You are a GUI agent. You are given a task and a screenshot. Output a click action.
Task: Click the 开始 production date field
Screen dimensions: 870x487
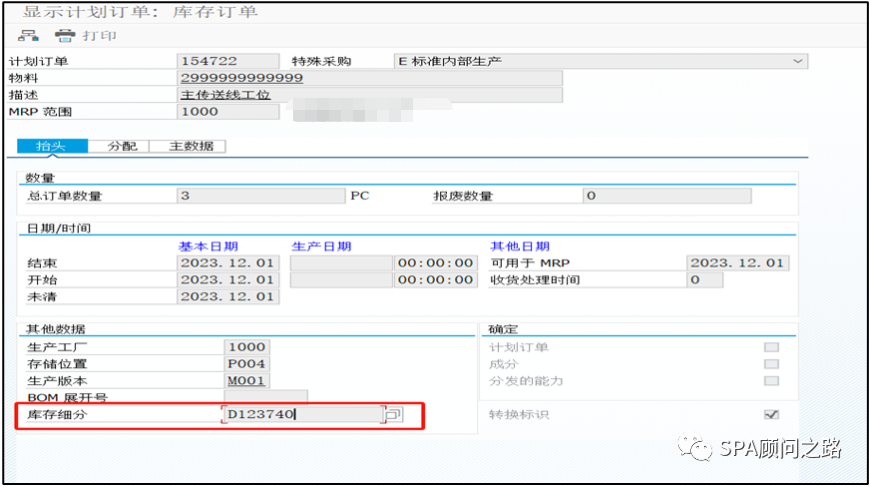tap(341, 280)
